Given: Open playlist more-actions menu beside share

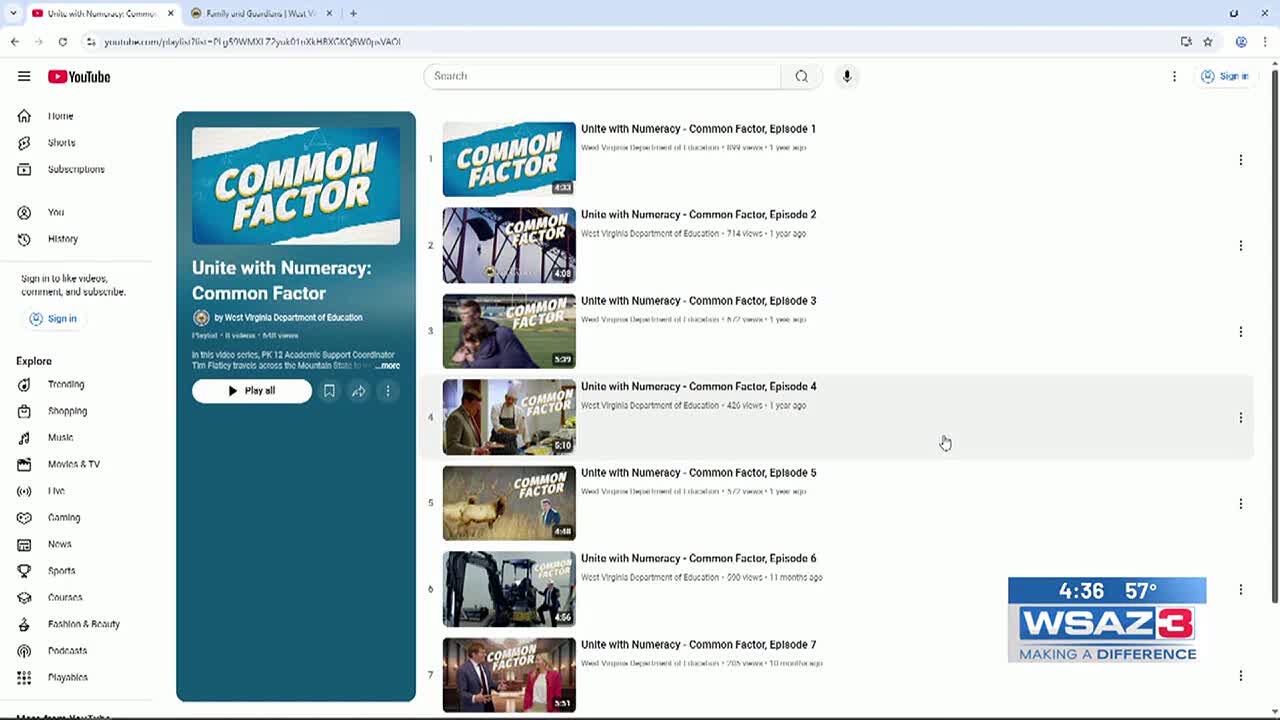Looking at the screenshot, I should [388, 391].
